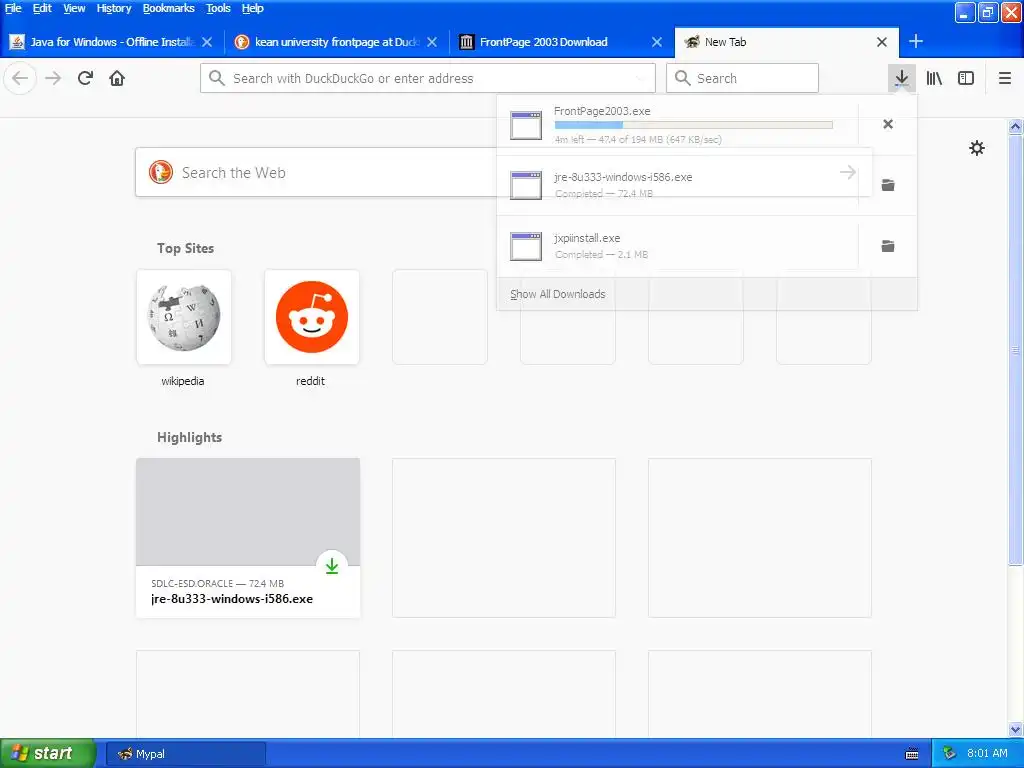Cancel the FrontPage2003.exe download
The width and height of the screenshot is (1024, 768).
click(x=888, y=124)
